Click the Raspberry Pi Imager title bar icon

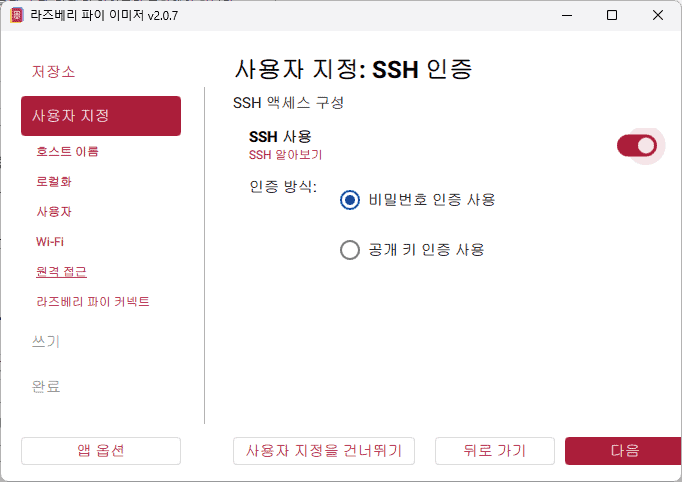point(15,15)
